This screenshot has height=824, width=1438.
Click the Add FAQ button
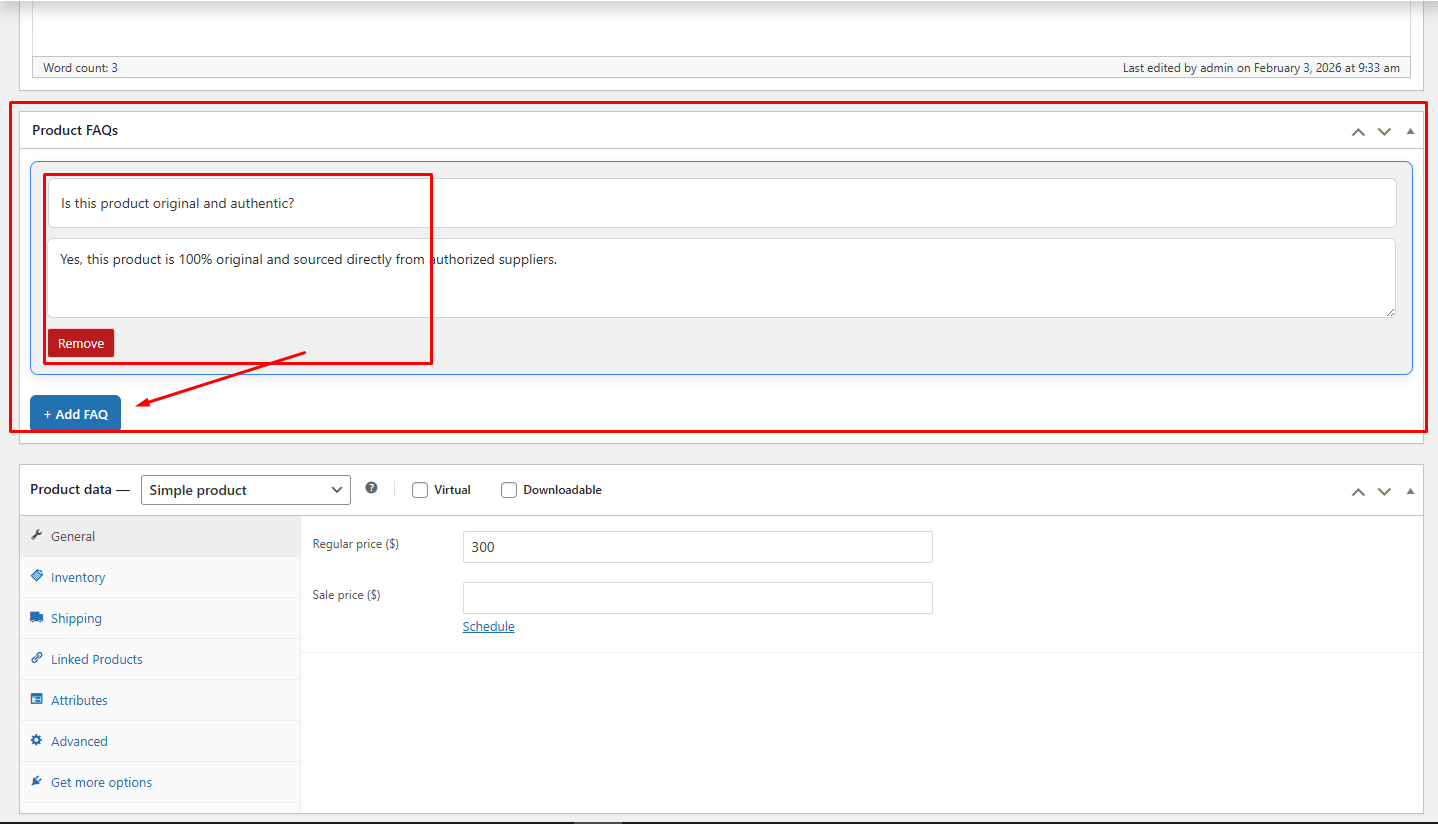(75, 413)
